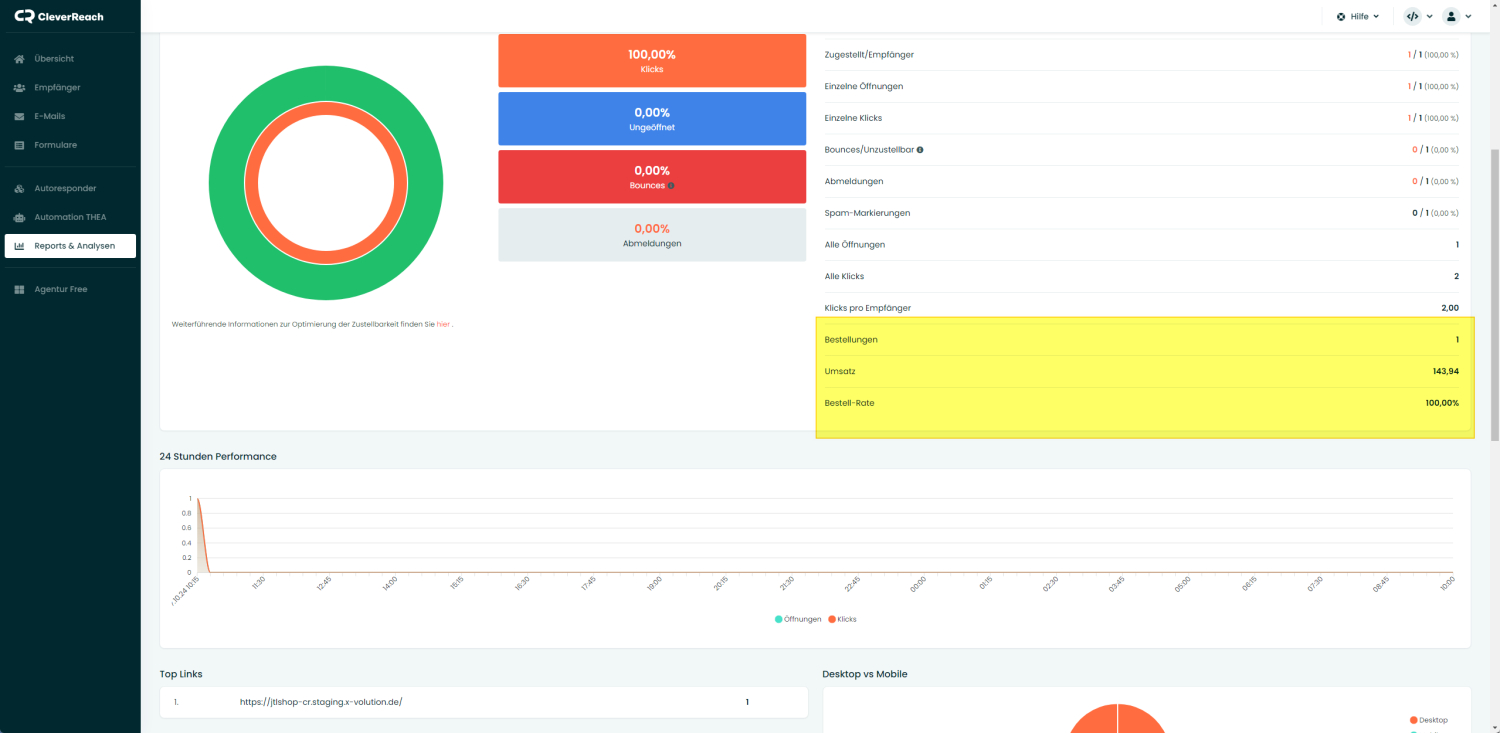The image size is (1500, 733).
Task: Open the Autoresponder icon
Action: 18,188
